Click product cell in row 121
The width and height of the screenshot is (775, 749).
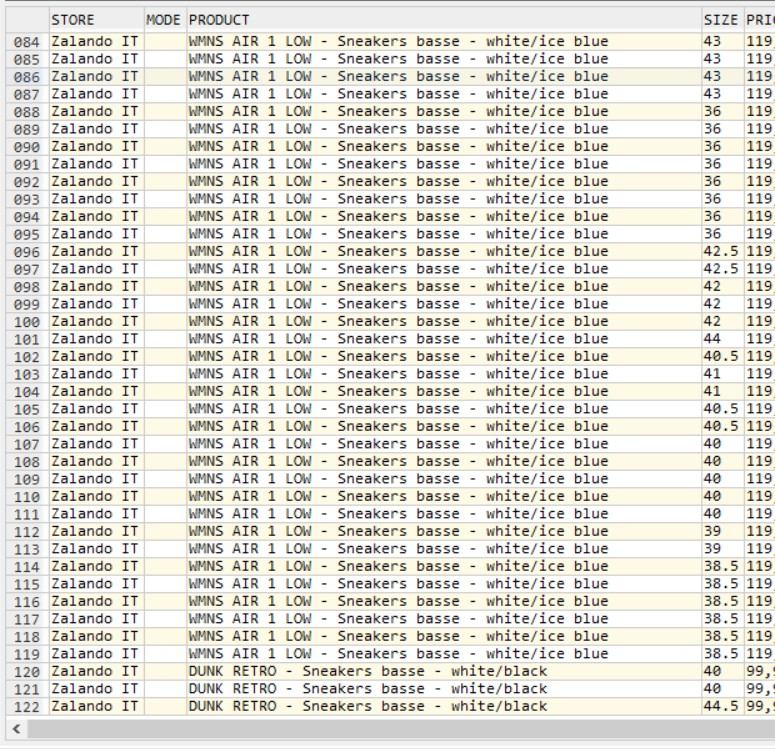444,689
